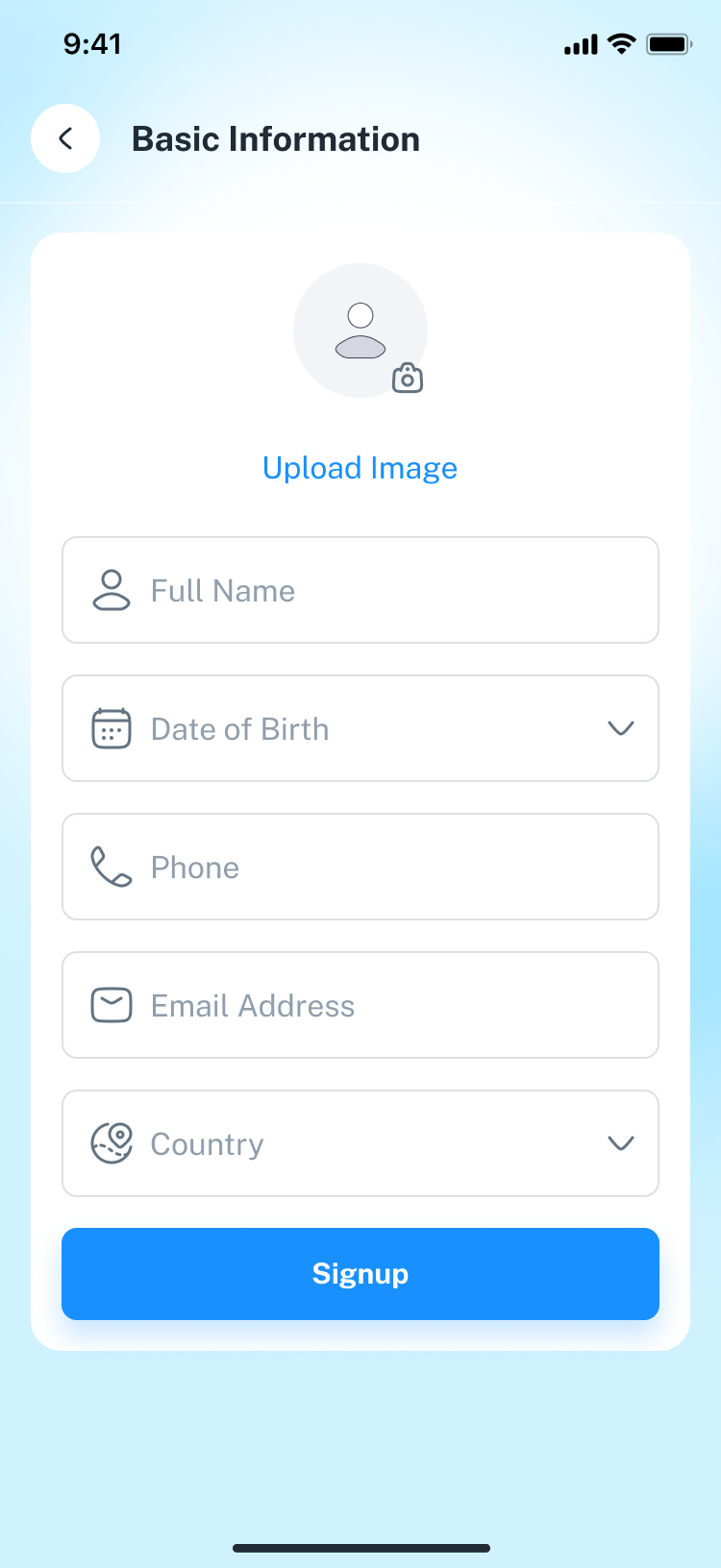Viewport: 721px width, 1568px height.
Task: Tap the profile avatar placeholder
Action: tap(360, 330)
